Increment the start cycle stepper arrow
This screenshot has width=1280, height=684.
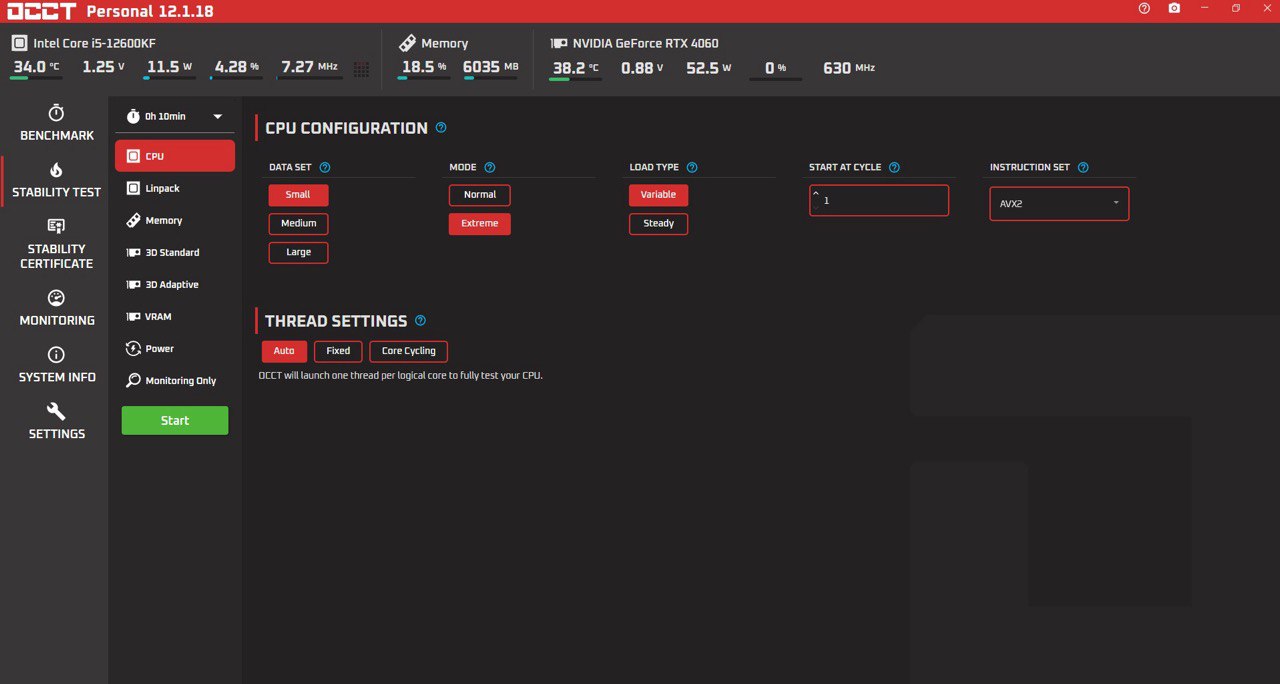click(x=816, y=193)
